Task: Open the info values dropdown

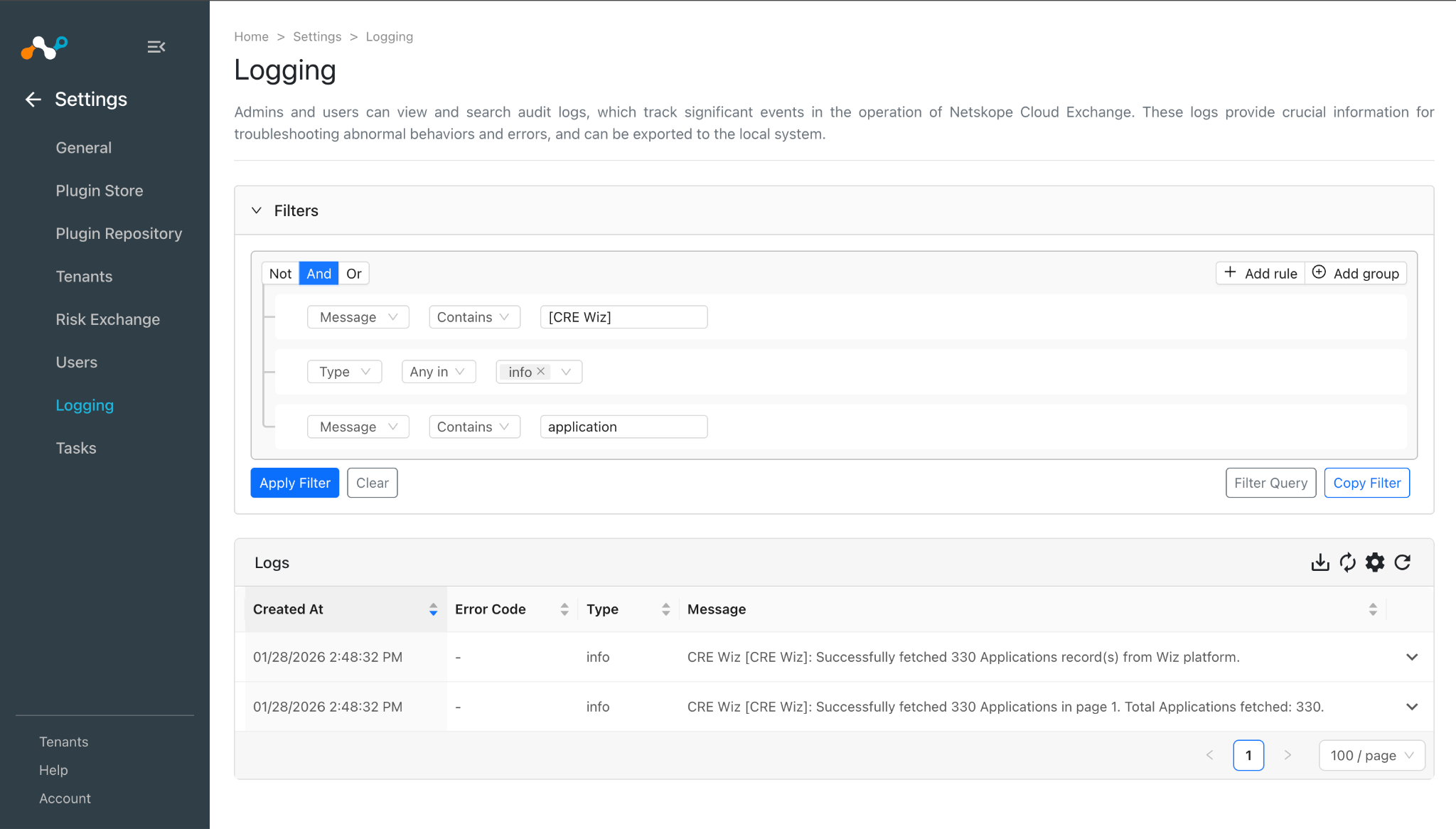Action: point(566,372)
